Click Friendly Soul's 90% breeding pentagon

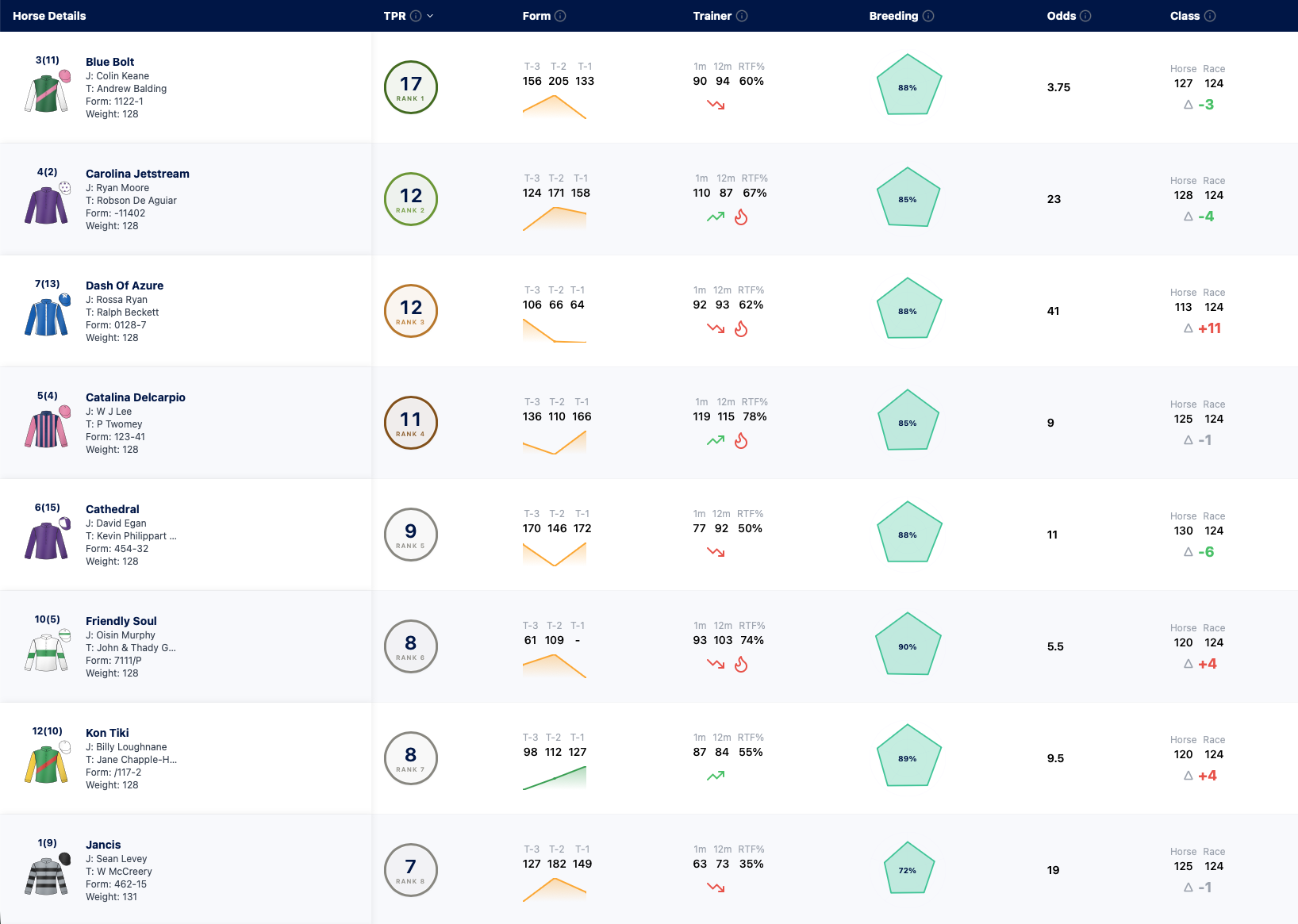click(908, 645)
